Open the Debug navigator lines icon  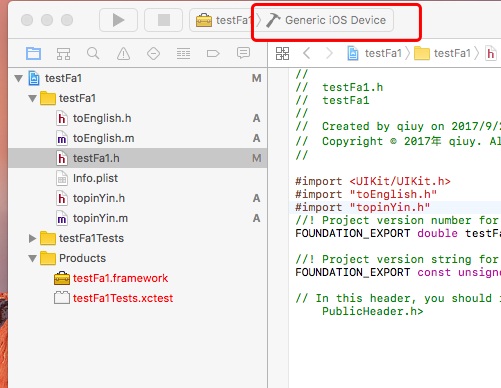[183, 53]
